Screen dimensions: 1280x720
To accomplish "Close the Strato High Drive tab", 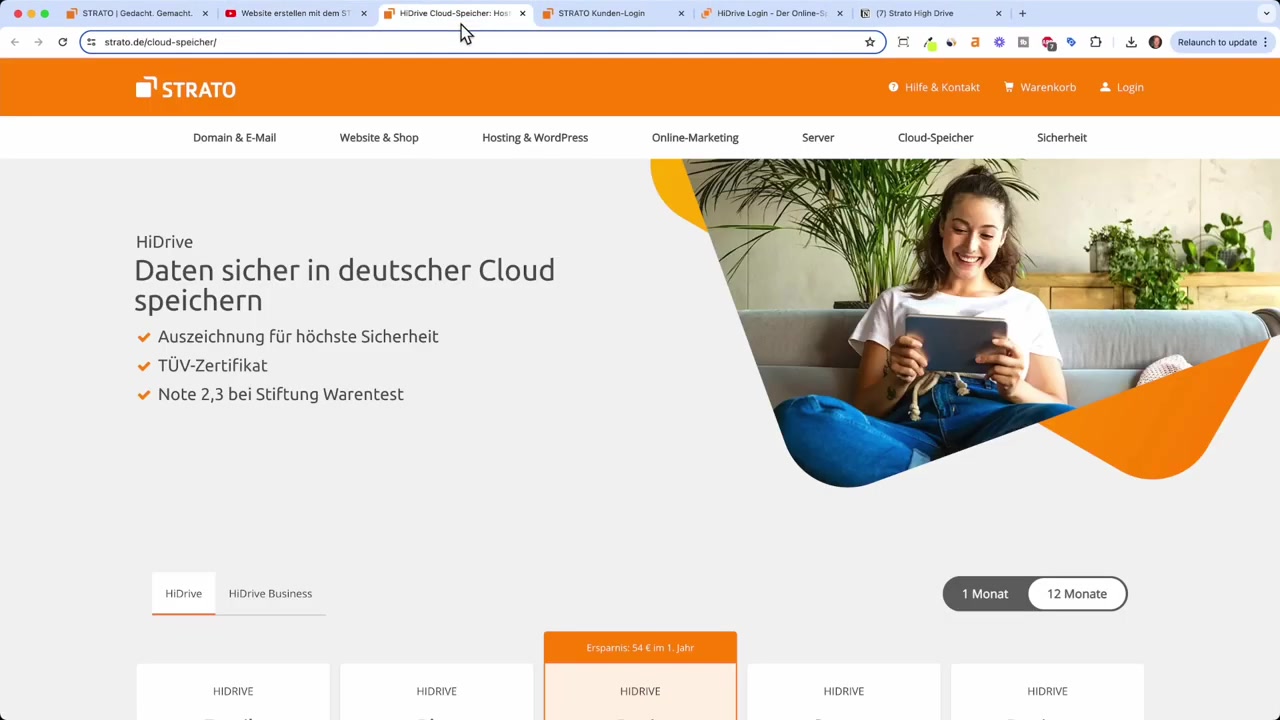I will [x=998, y=13].
